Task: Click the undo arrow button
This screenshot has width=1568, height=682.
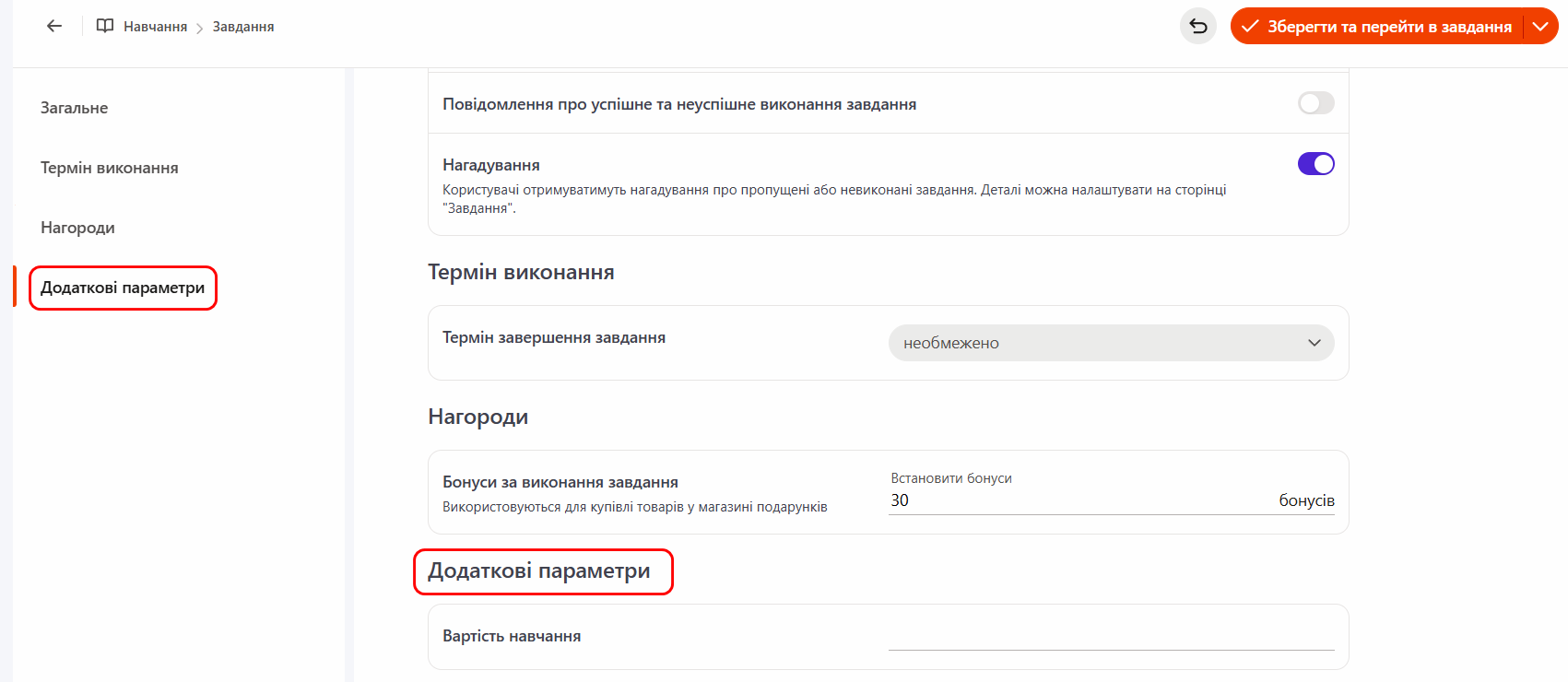Action: tap(1197, 27)
